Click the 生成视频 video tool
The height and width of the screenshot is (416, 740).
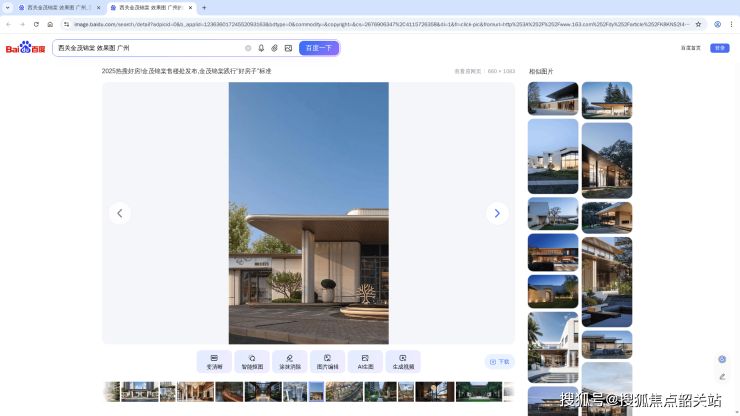pyautogui.click(x=403, y=362)
